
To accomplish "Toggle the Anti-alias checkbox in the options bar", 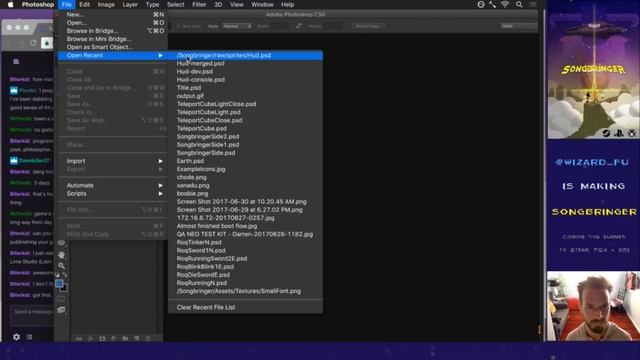I will coord(178,26).
